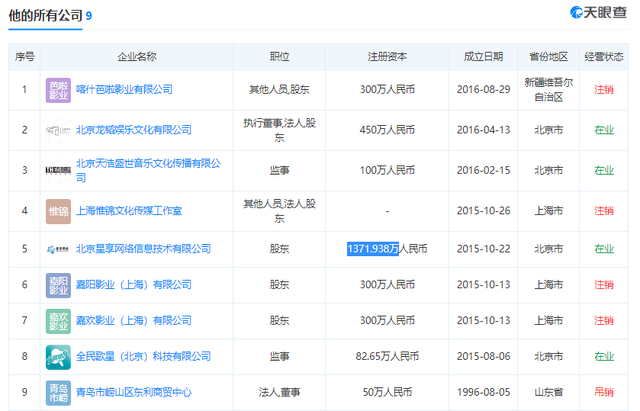This screenshot has height=411, width=640.
Task: Click 在业 status for 全民歌星
Action: 604,356
